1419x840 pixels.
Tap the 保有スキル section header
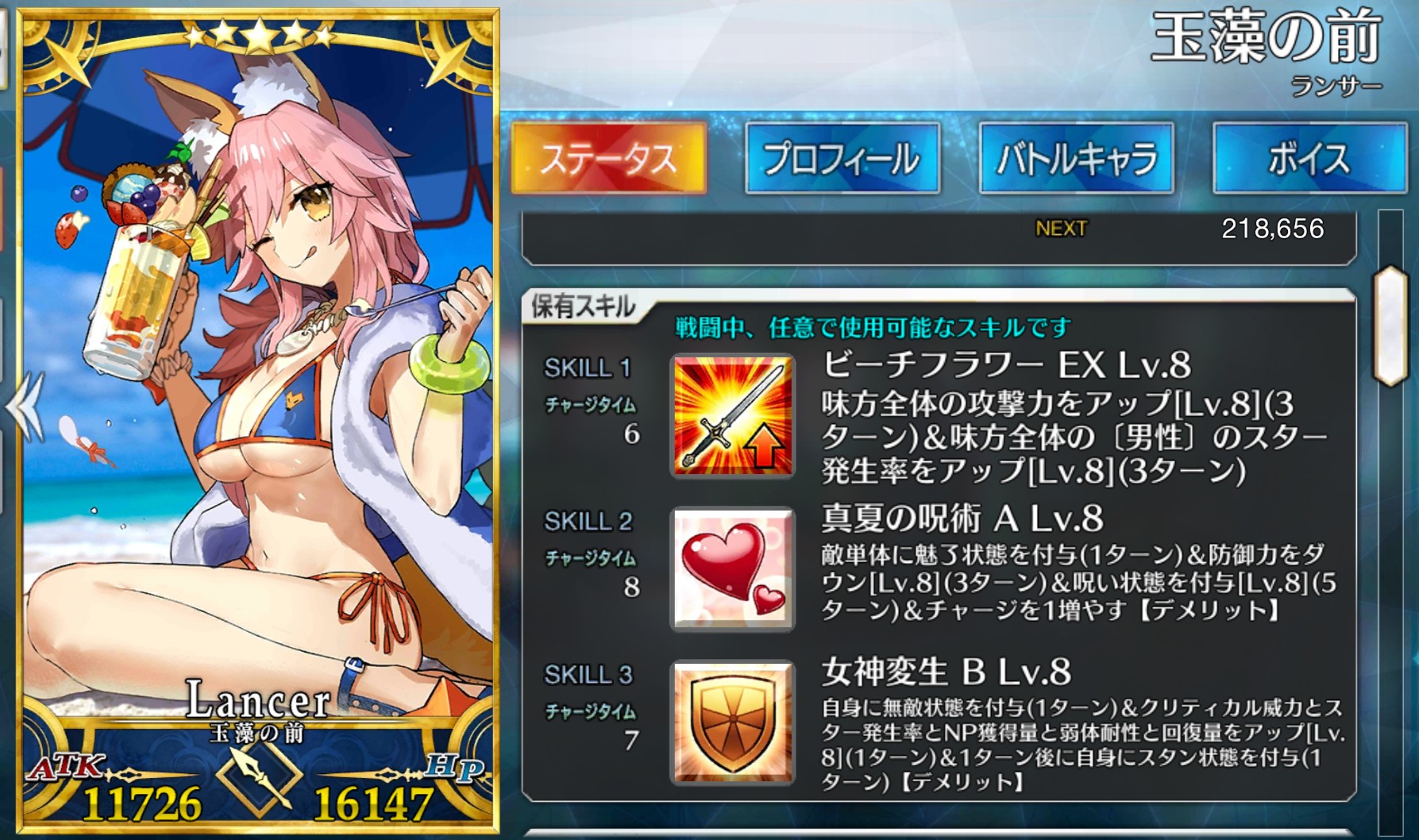point(583,306)
